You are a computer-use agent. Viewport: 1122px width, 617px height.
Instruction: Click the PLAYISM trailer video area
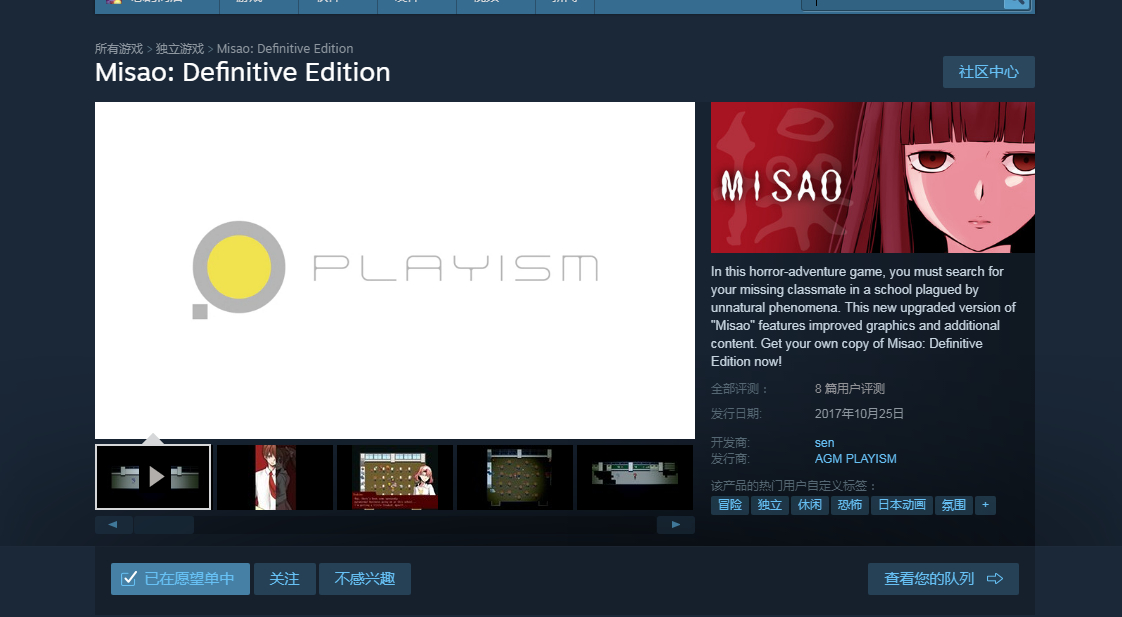click(395, 270)
